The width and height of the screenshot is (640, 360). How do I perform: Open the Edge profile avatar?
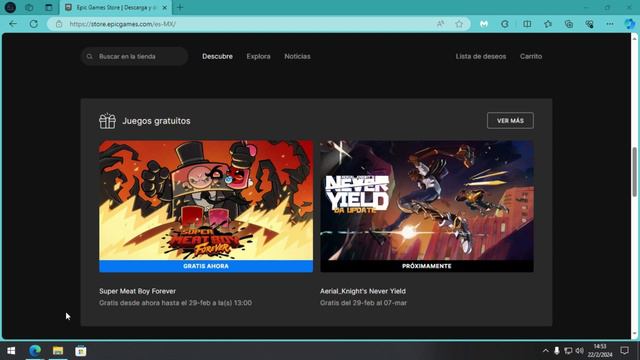pyautogui.click(x=10, y=7)
